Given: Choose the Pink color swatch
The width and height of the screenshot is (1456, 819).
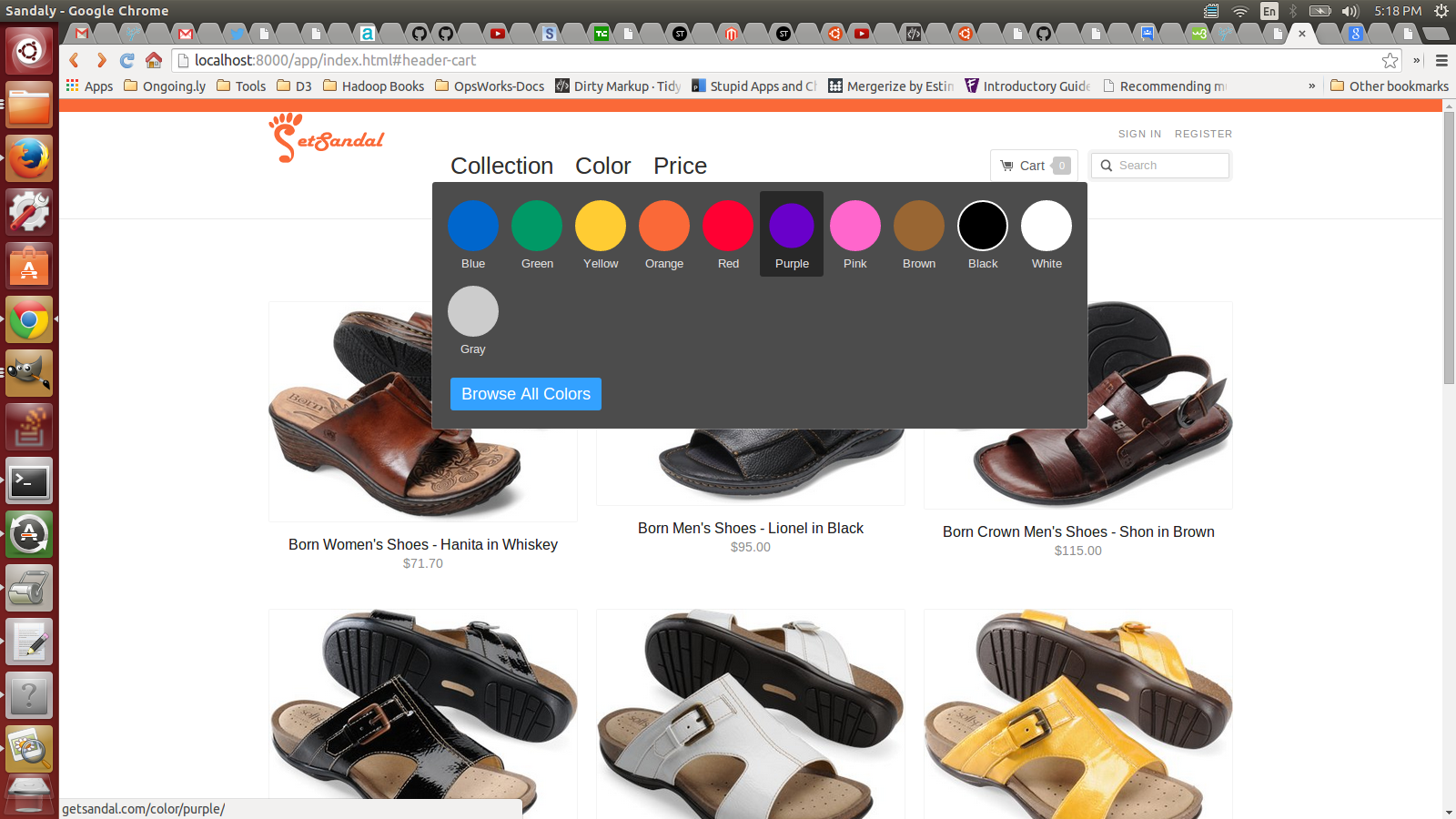Looking at the screenshot, I should [x=855, y=226].
